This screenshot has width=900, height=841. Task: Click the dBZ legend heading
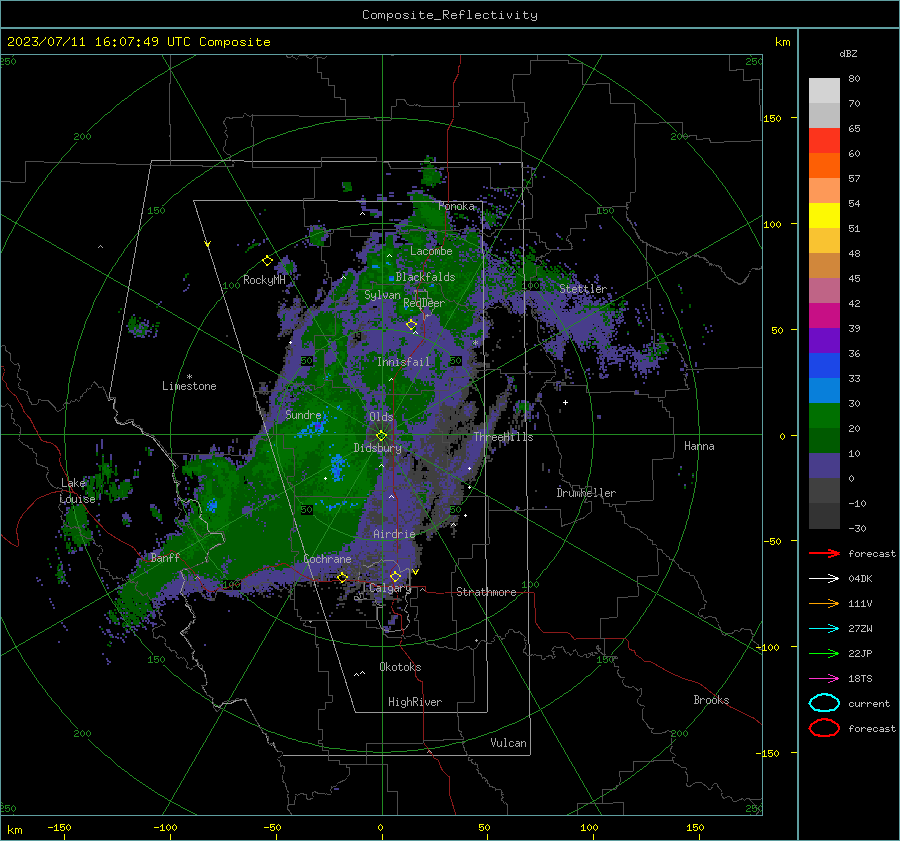[x=848, y=53]
